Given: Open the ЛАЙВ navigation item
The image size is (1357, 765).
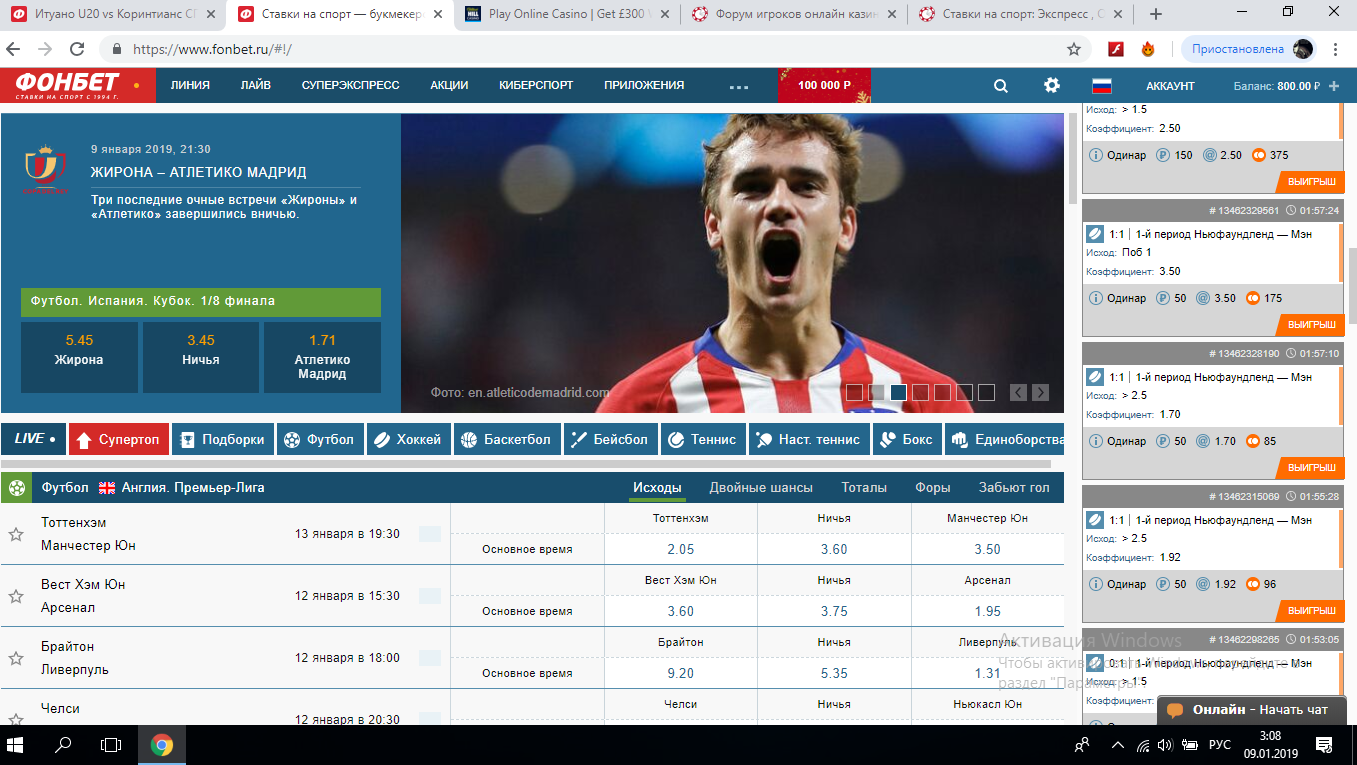Looking at the screenshot, I should 256,86.
